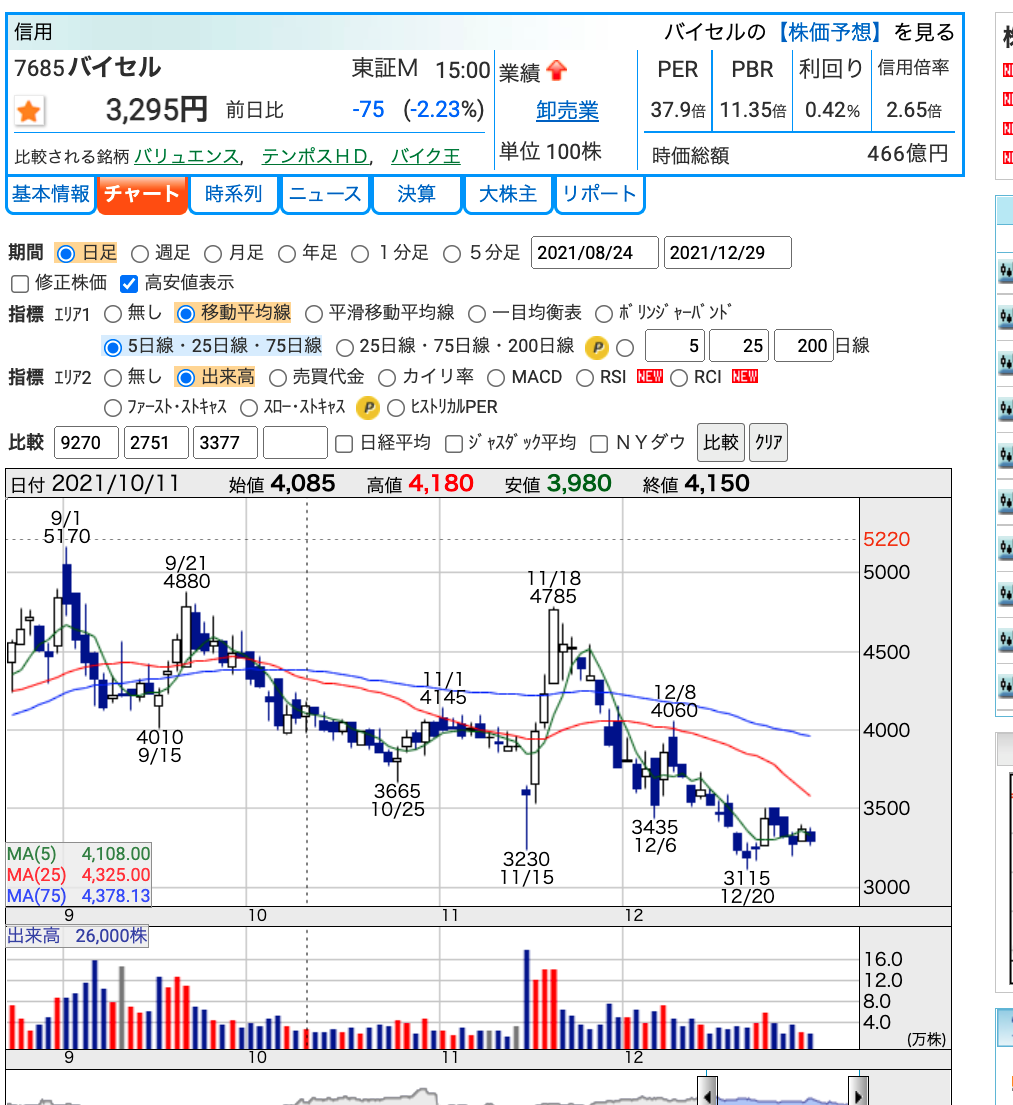Click the right arrow on range slider
The height and width of the screenshot is (1105, 1013).
[x=858, y=1091]
